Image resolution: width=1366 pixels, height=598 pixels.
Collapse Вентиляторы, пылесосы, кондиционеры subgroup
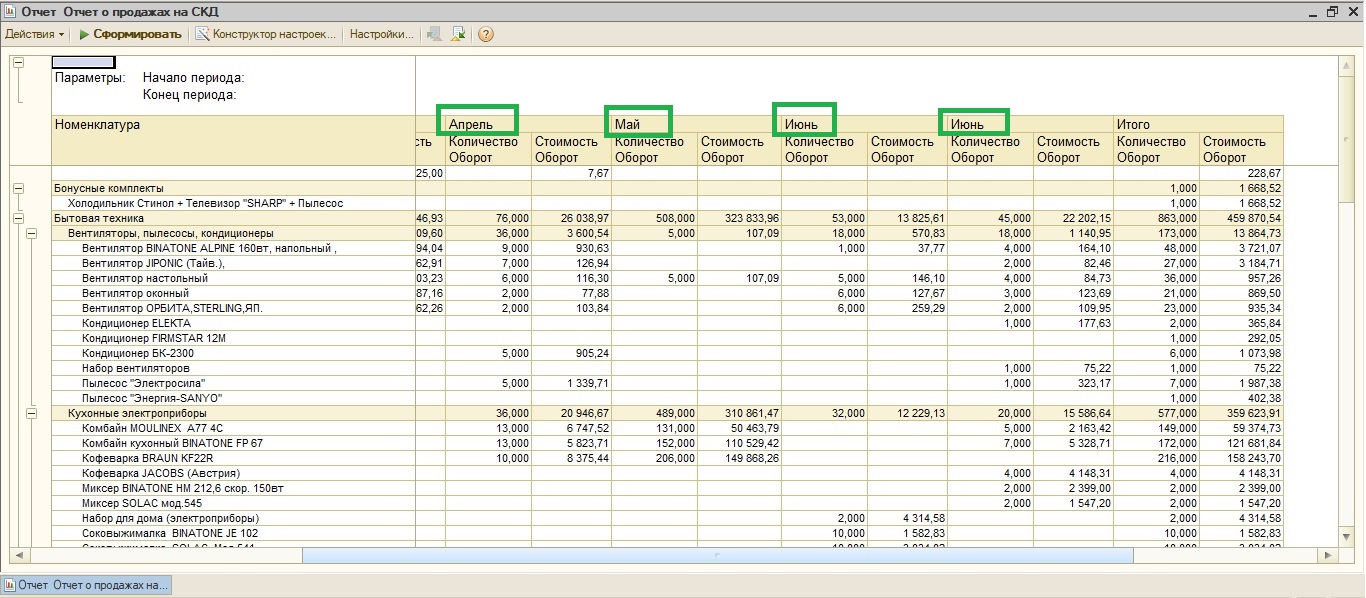click(x=32, y=233)
